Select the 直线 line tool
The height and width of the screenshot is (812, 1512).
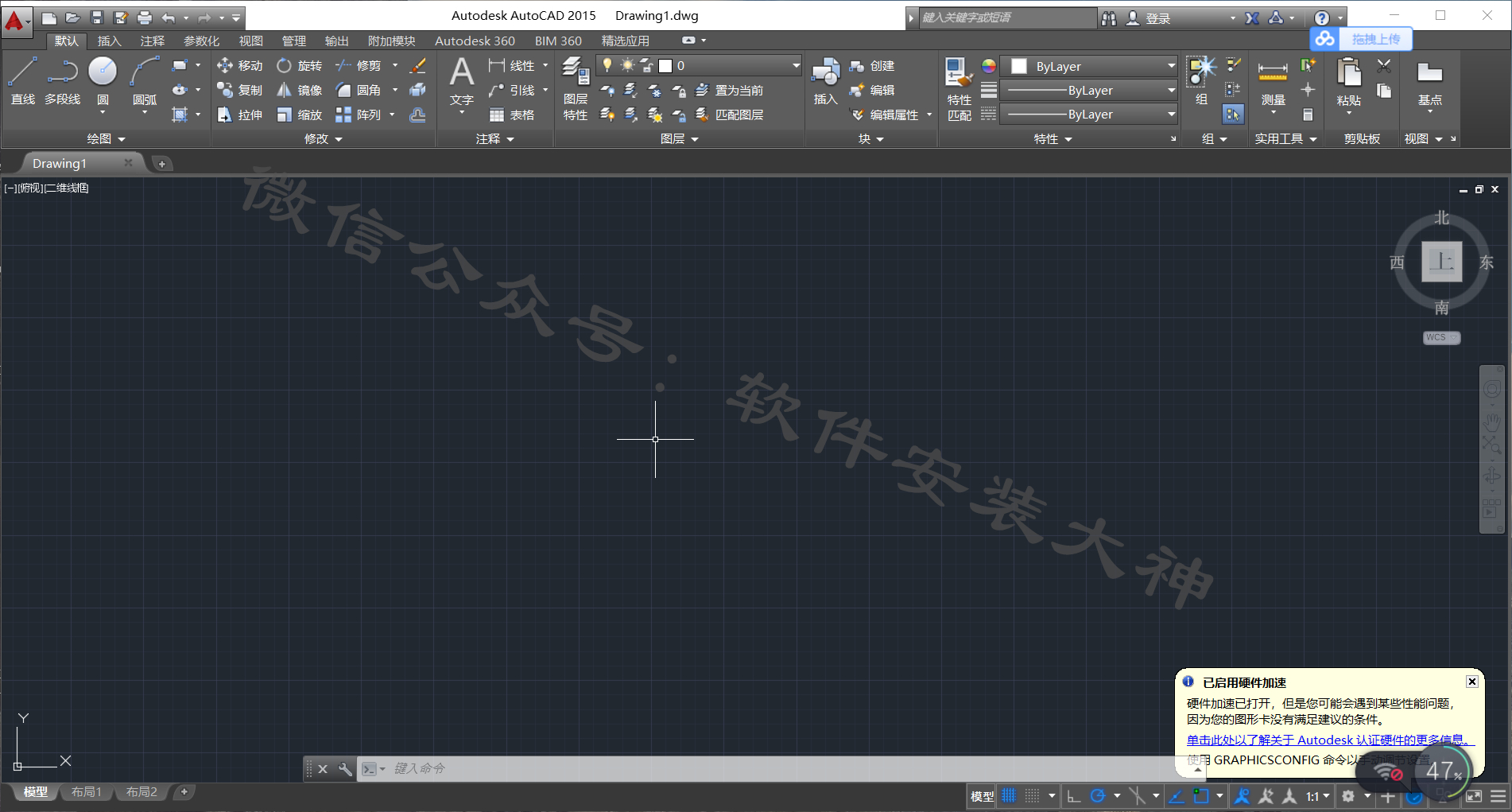click(x=22, y=80)
